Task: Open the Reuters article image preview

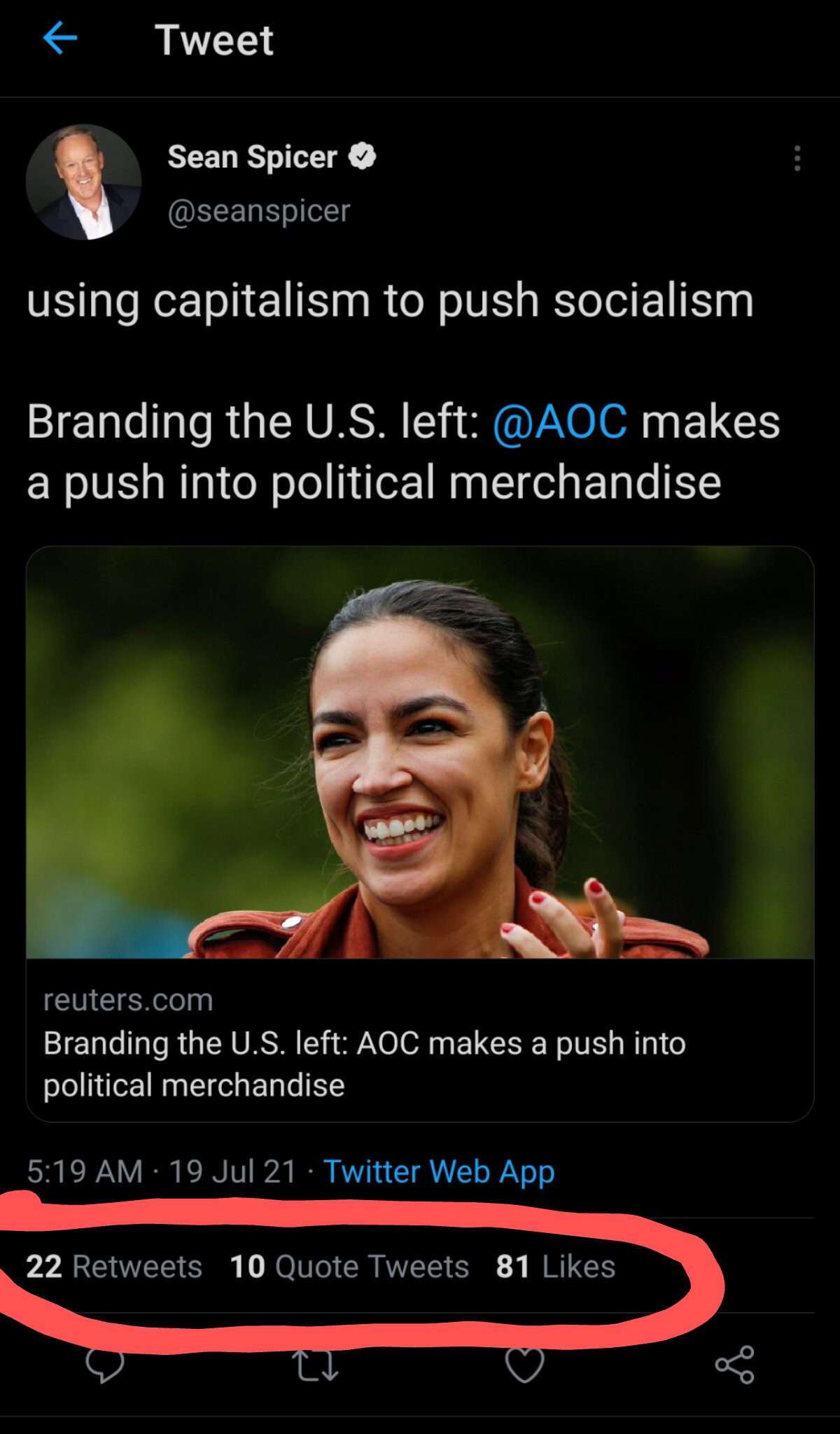Action: tap(420, 752)
